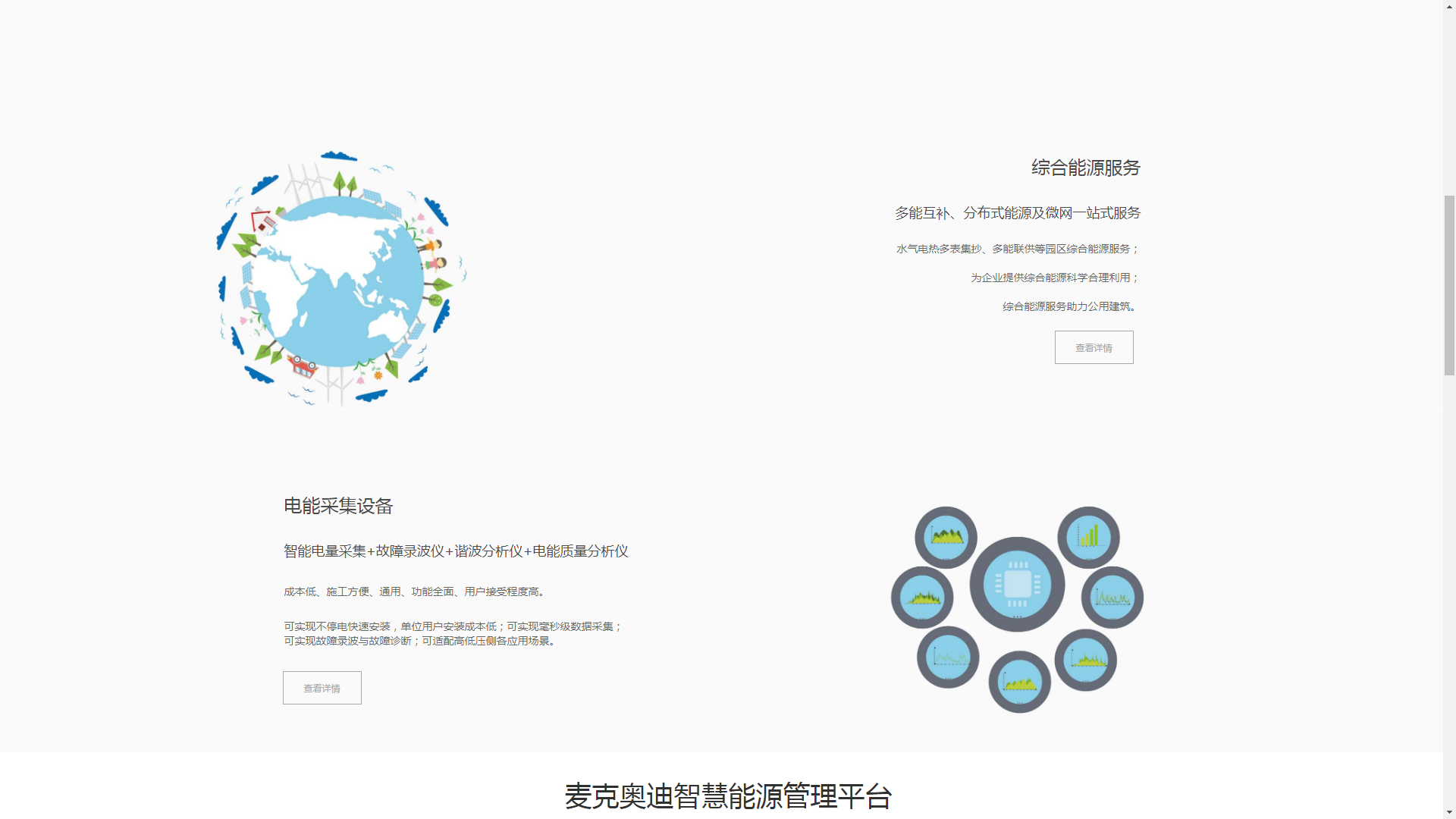Click the 电能采集设备 heading
Image resolution: width=1456 pixels, height=819 pixels.
(x=338, y=506)
